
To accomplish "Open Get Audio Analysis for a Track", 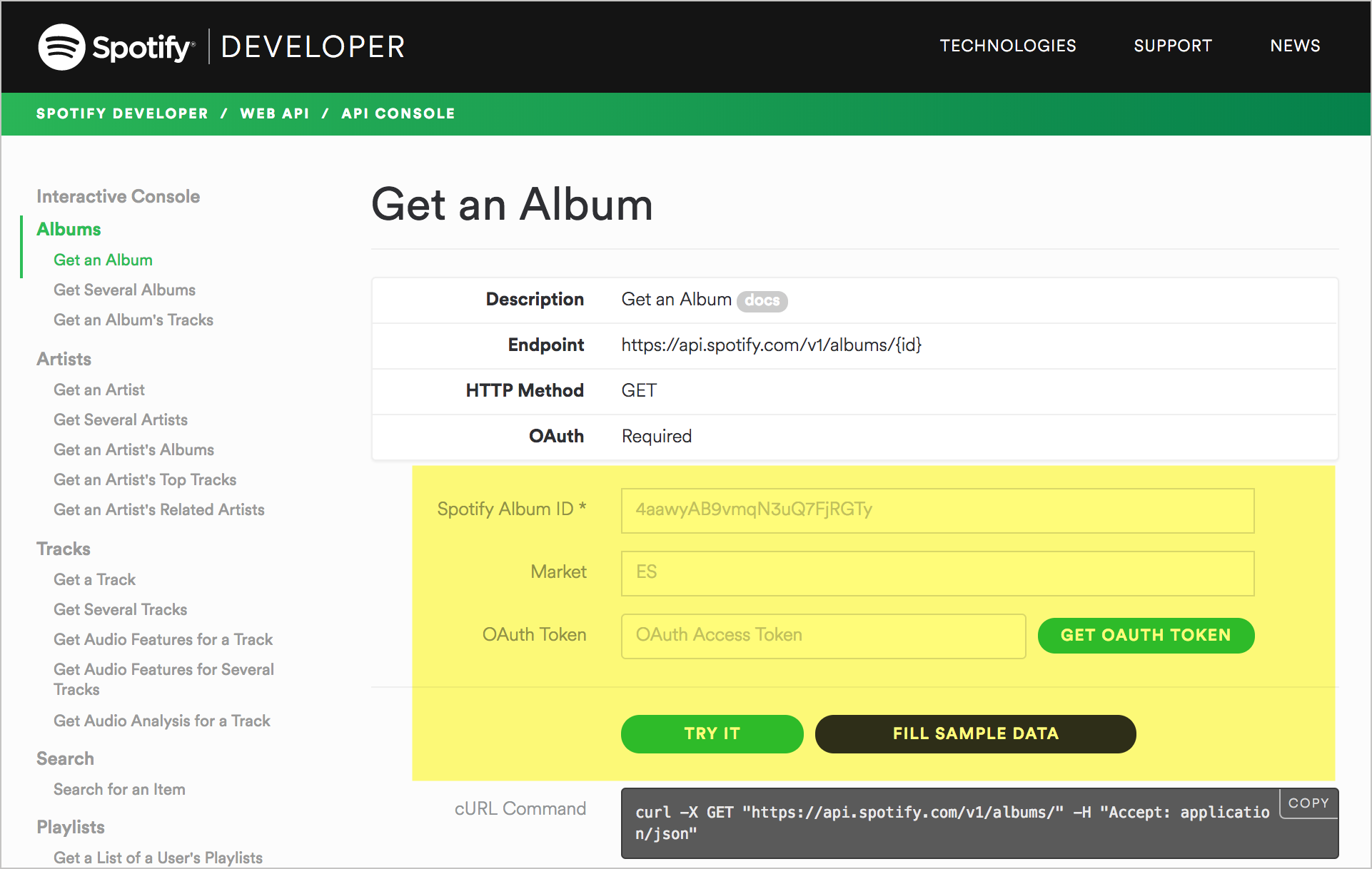I will pos(162,721).
